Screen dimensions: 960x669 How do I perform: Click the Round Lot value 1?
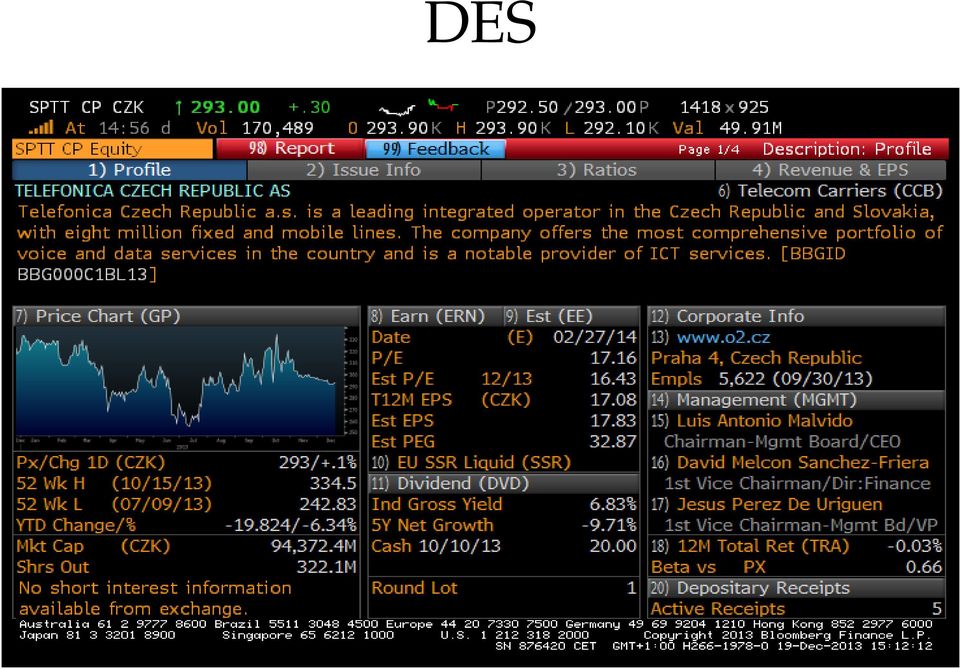point(631,588)
